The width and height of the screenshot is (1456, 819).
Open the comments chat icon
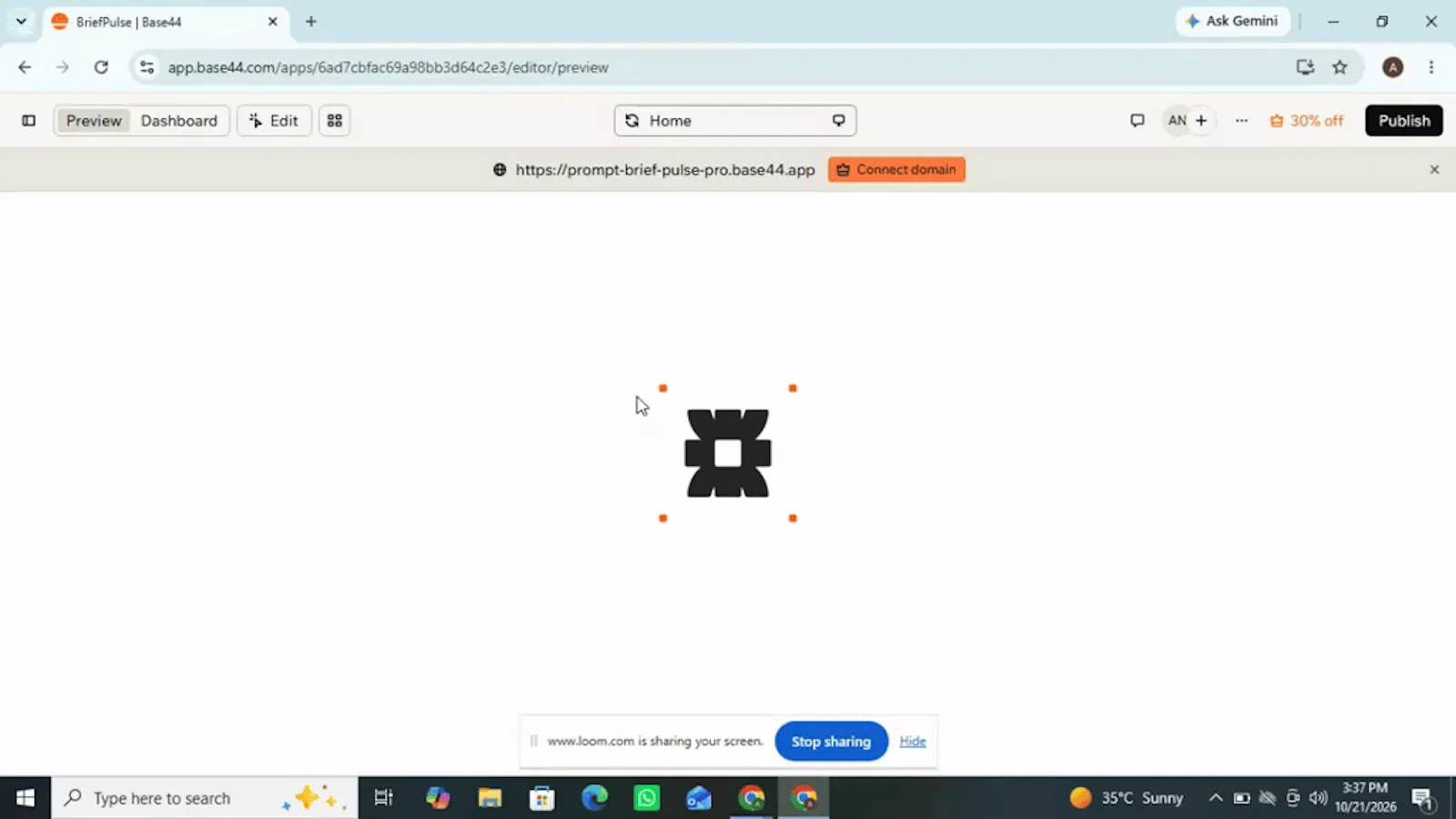1137,120
